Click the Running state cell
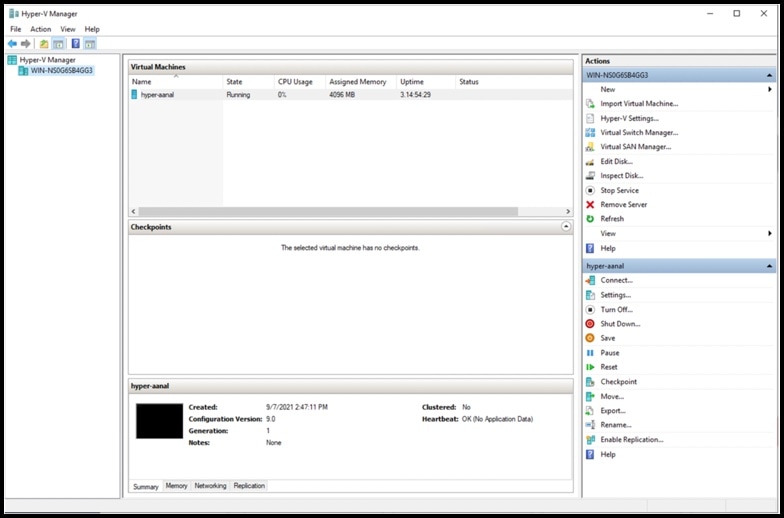784x518 pixels. pyautogui.click(x=238, y=94)
